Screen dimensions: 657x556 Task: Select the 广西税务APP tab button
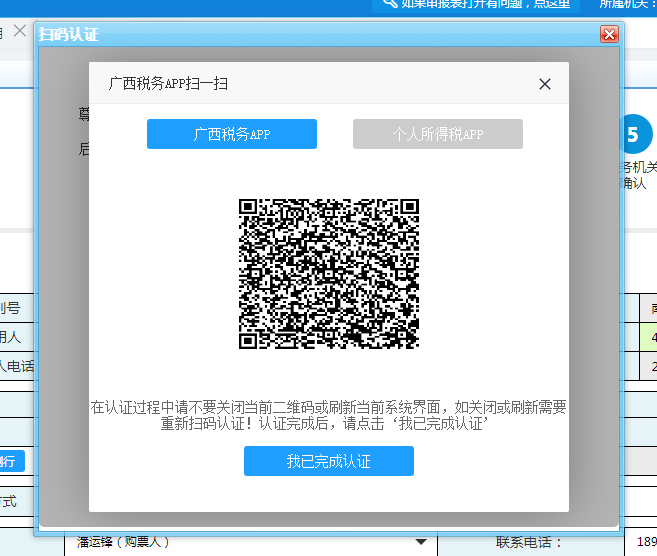pyautogui.click(x=232, y=134)
